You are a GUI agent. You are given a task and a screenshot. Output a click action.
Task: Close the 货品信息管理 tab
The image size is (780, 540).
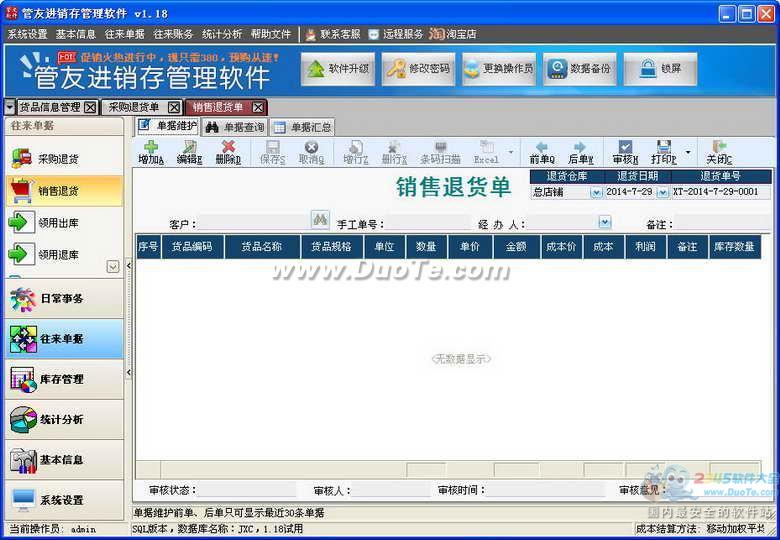pyautogui.click(x=90, y=107)
